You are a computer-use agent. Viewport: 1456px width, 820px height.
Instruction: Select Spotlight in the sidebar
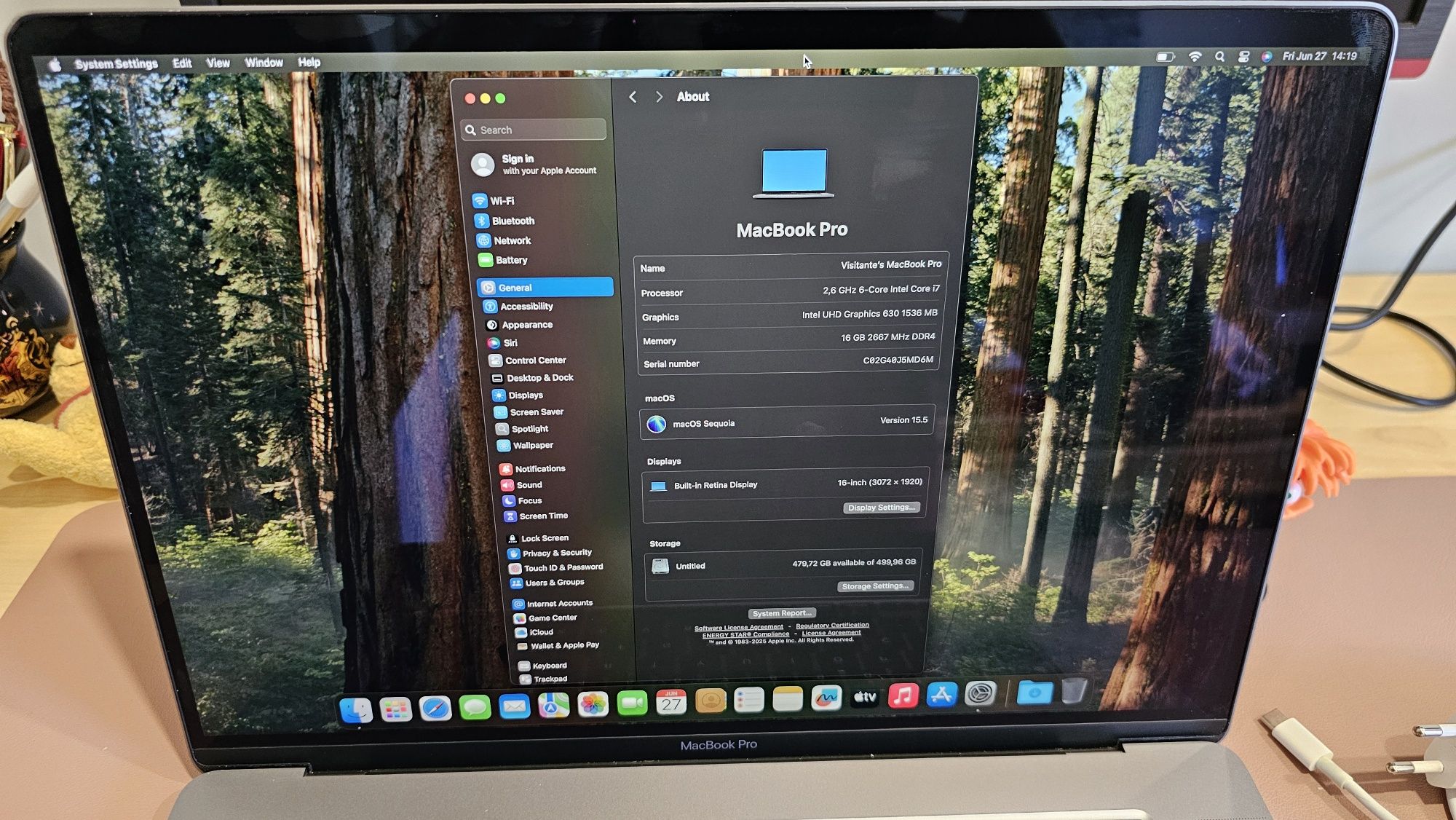(523, 429)
